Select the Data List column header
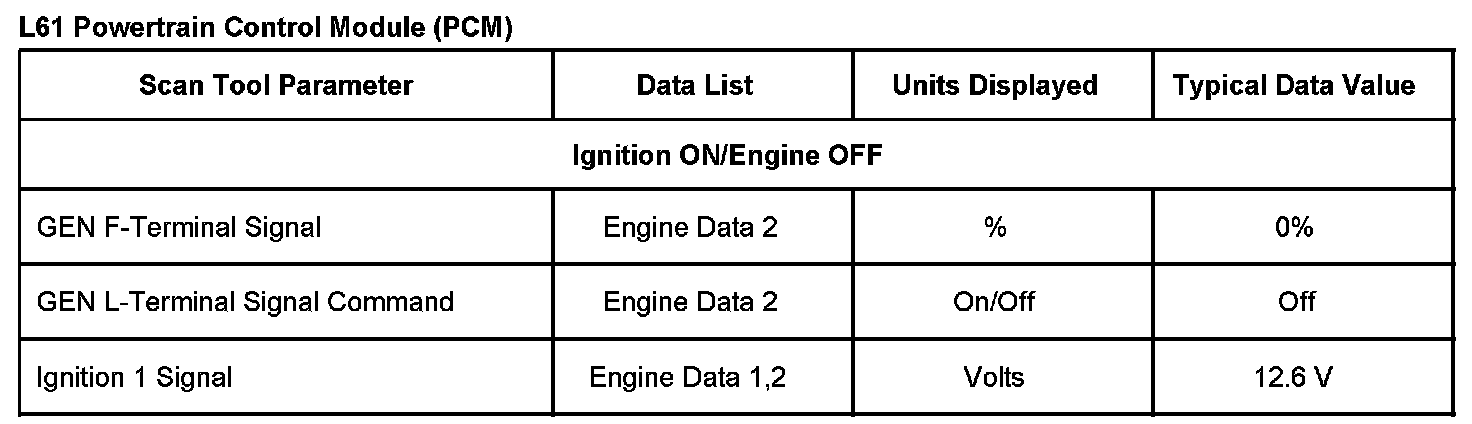 pyautogui.click(x=695, y=86)
